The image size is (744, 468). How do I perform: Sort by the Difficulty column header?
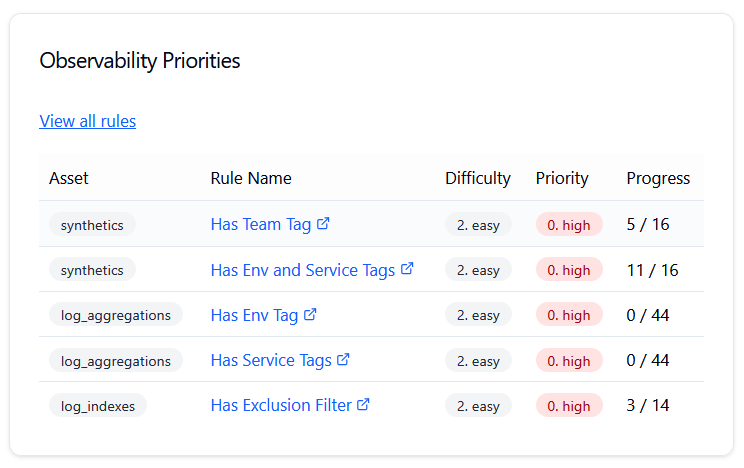(x=478, y=178)
